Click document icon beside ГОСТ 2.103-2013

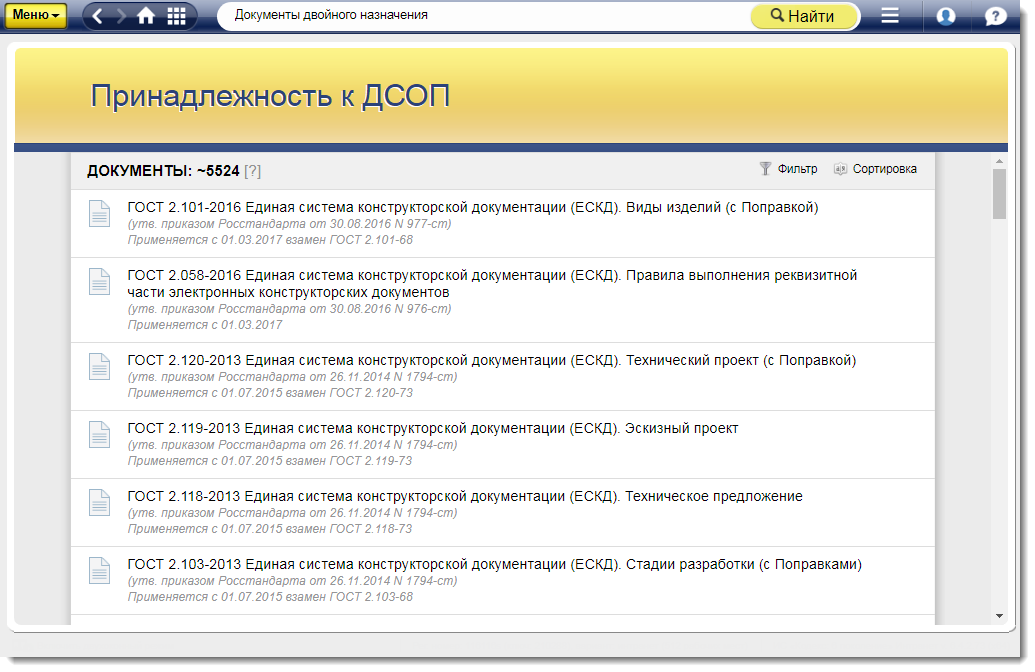[x=100, y=570]
